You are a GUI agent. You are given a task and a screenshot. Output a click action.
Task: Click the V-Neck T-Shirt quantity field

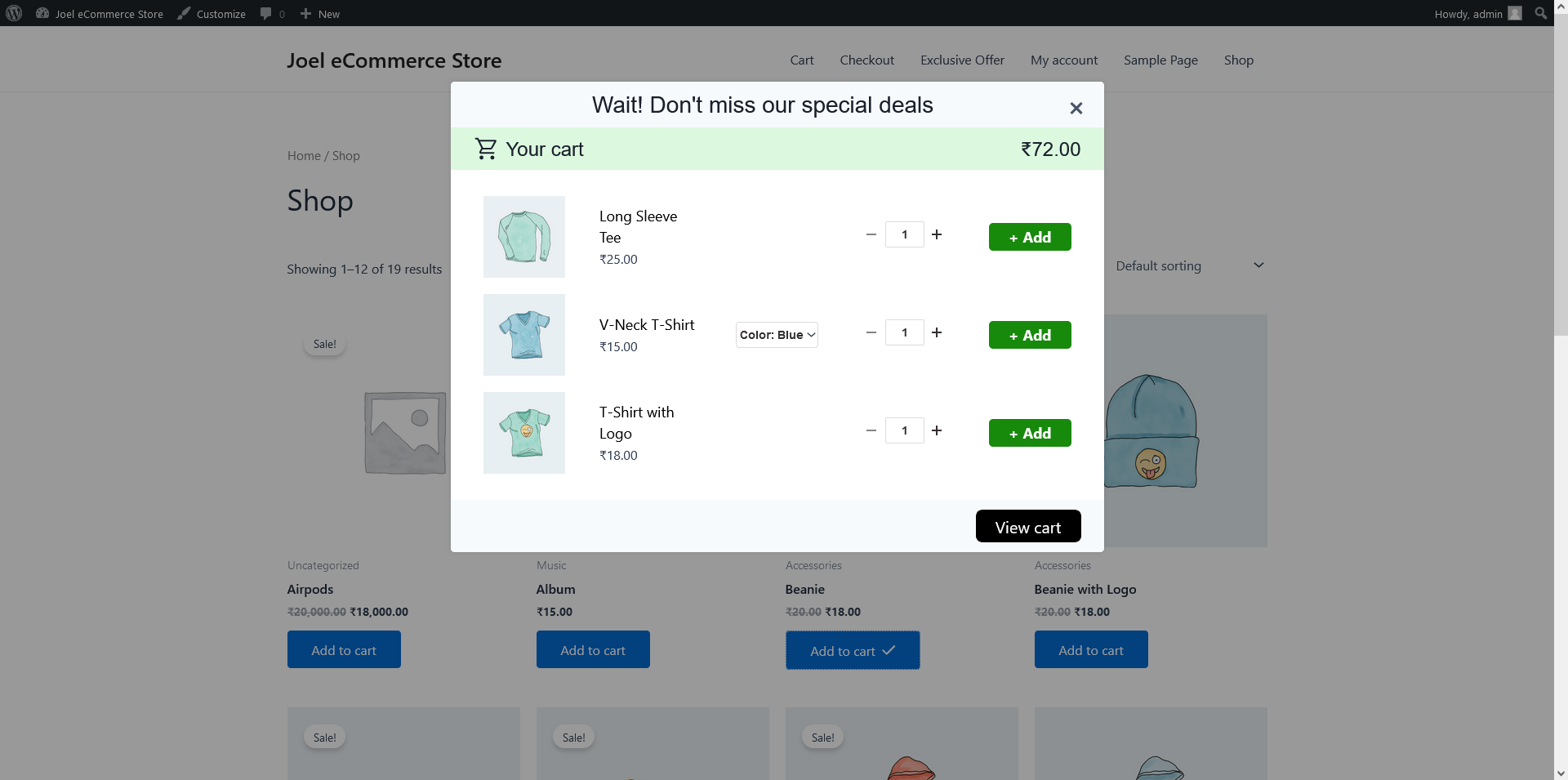tap(904, 332)
